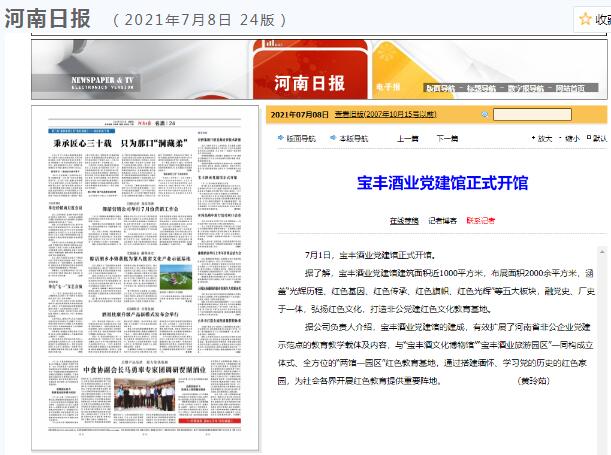Go to next article 下一篇

(447, 138)
